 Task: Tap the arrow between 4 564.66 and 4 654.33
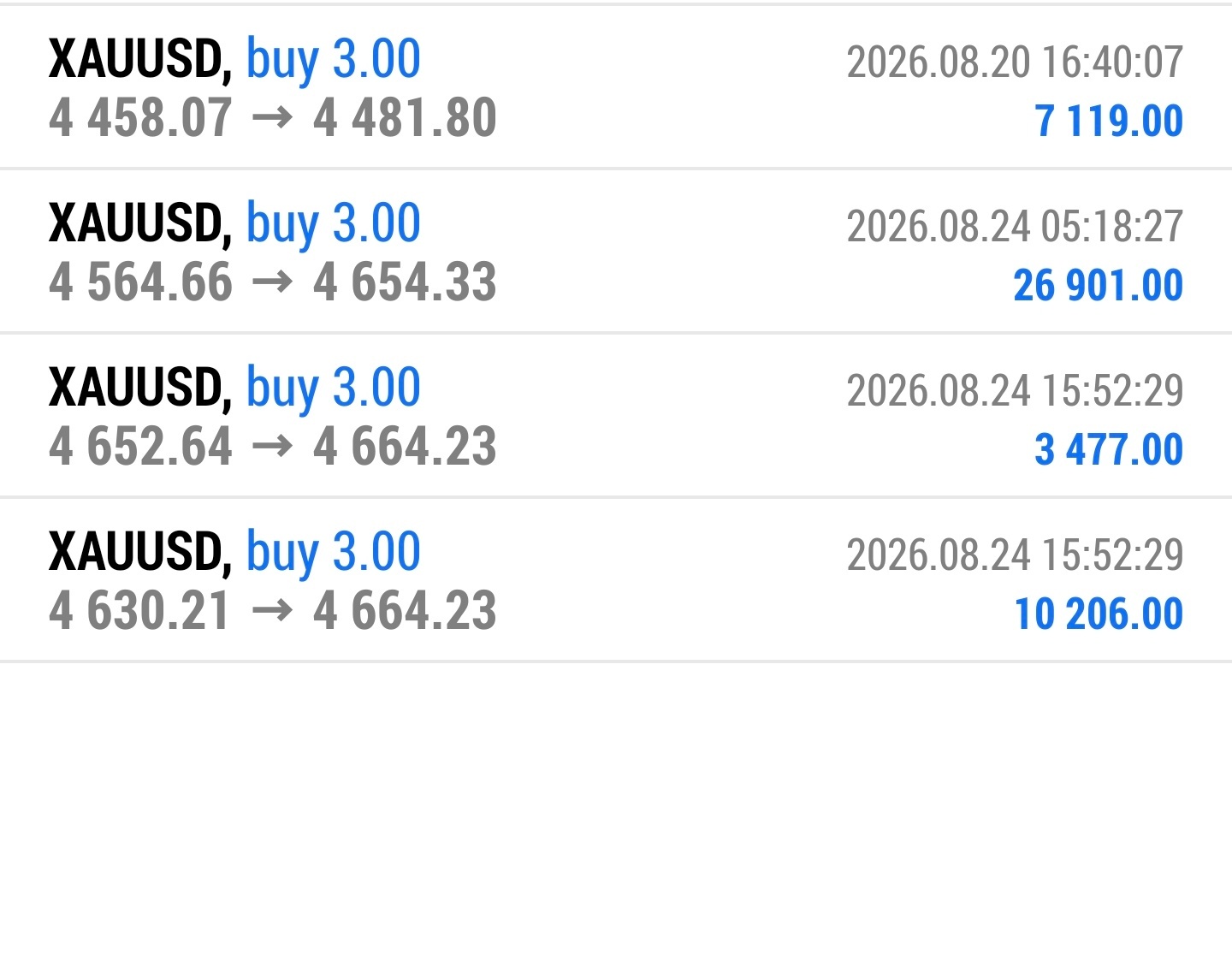point(273,282)
